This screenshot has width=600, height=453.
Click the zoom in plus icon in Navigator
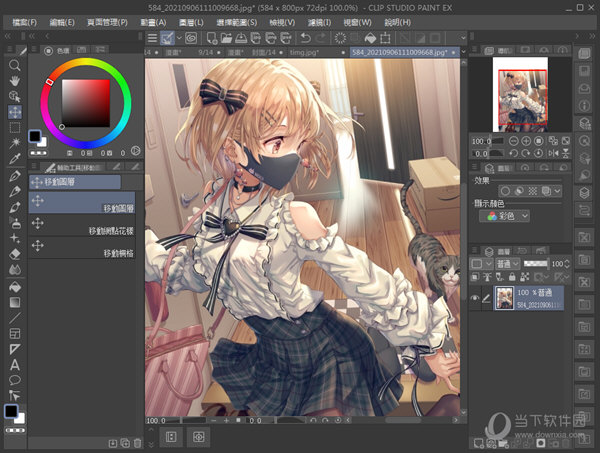pyautogui.click(x=526, y=141)
